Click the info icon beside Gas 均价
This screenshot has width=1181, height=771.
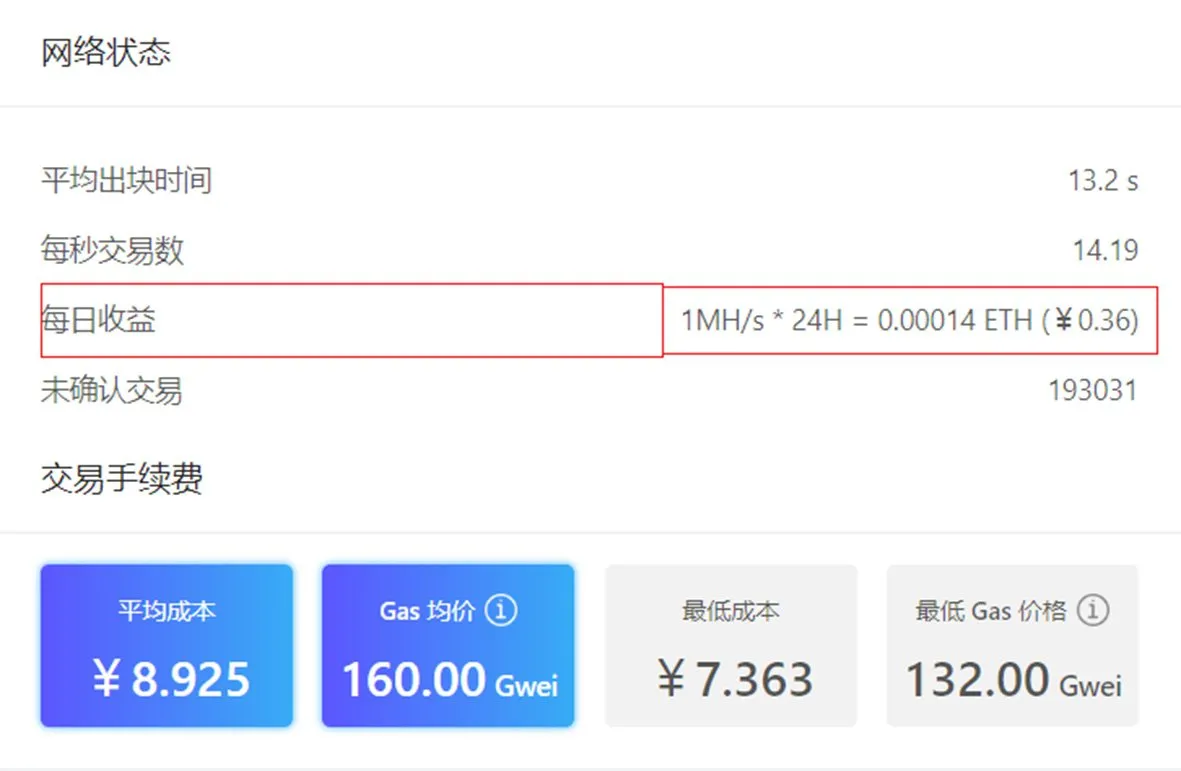click(x=501, y=610)
